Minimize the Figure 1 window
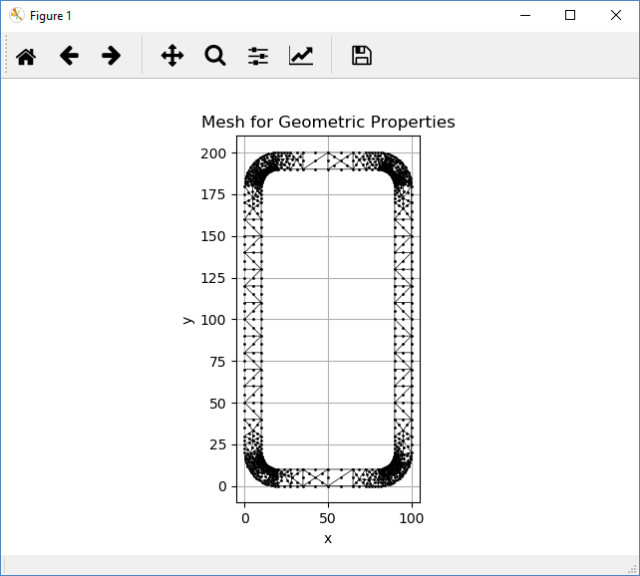The height and width of the screenshot is (576, 640). (x=524, y=16)
